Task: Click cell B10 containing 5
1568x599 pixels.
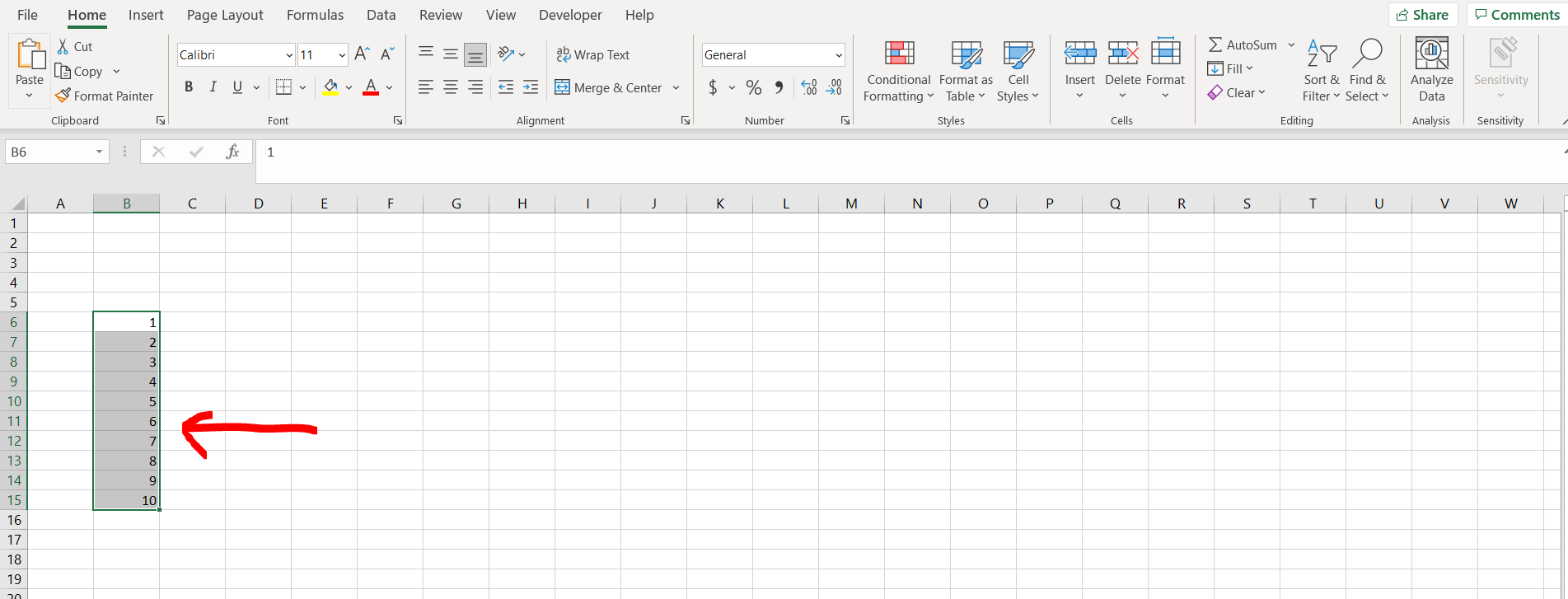Action: tap(126, 401)
